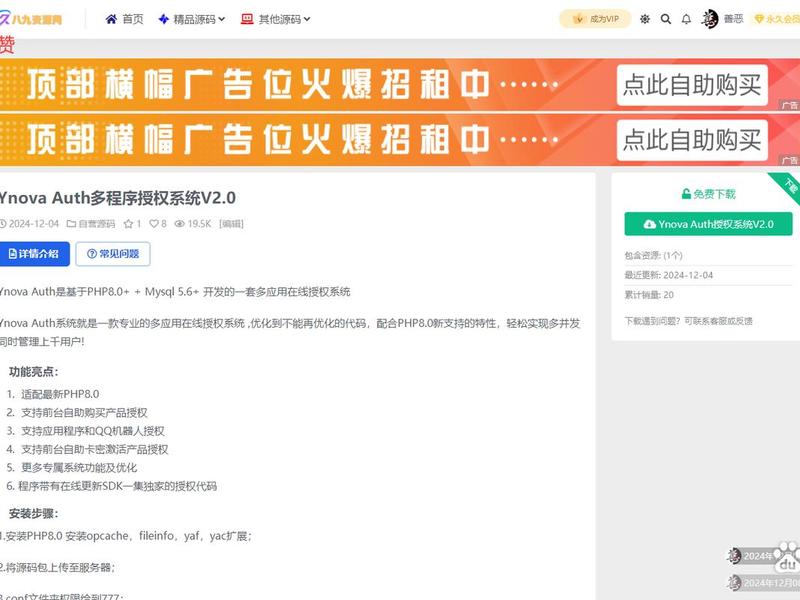Click the Baidu paw floating icon
Viewport: 800px width, 600px height.
click(x=787, y=559)
